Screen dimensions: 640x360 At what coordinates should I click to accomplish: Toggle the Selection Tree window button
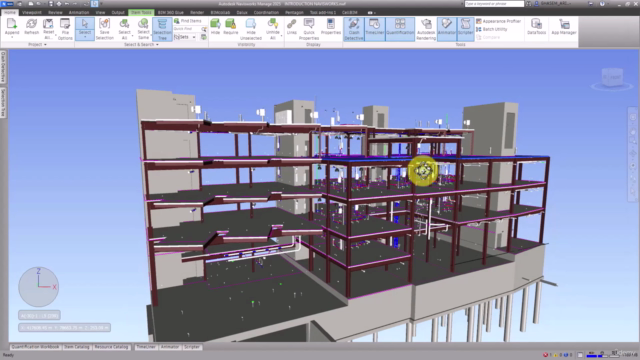(x=162, y=29)
